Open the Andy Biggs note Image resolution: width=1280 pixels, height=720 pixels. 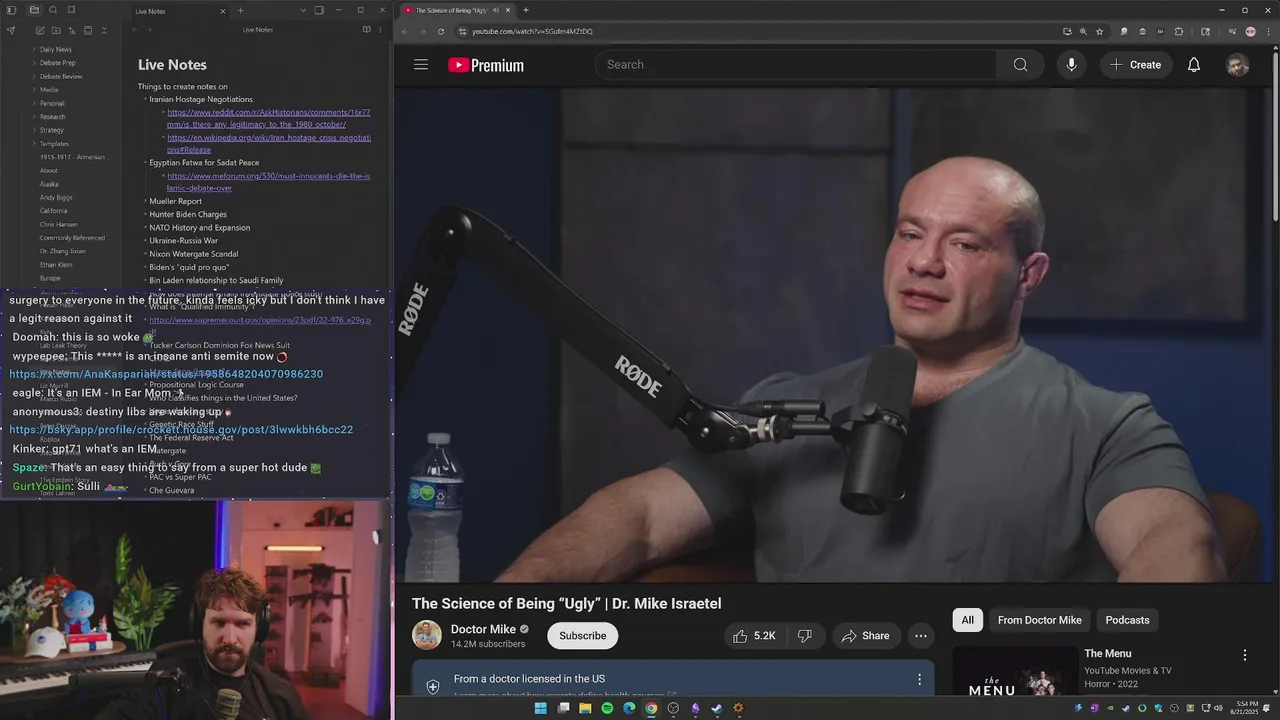pyautogui.click(x=56, y=198)
